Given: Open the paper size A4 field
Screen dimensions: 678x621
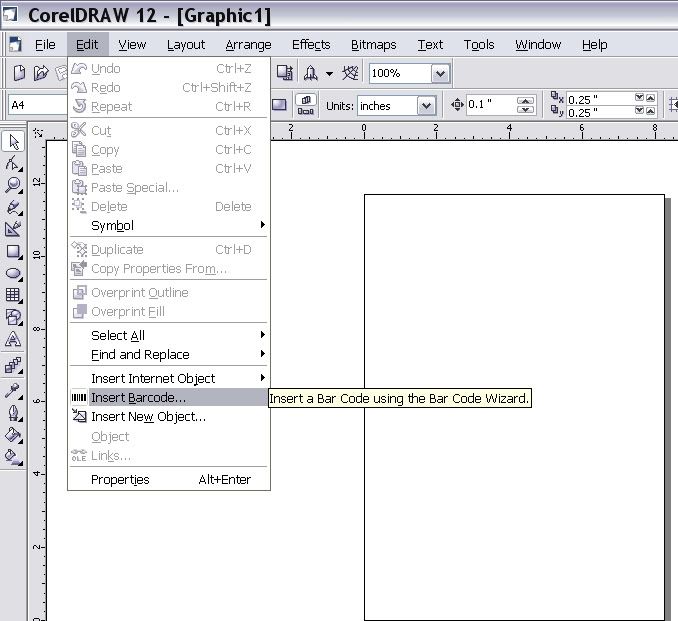Looking at the screenshot, I should (38, 105).
